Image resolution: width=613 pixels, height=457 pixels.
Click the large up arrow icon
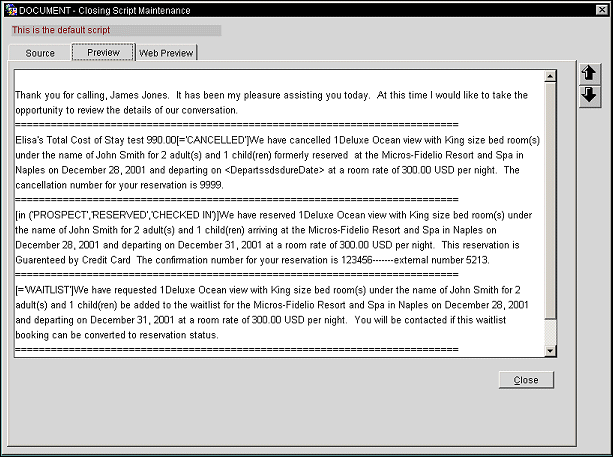coord(589,74)
